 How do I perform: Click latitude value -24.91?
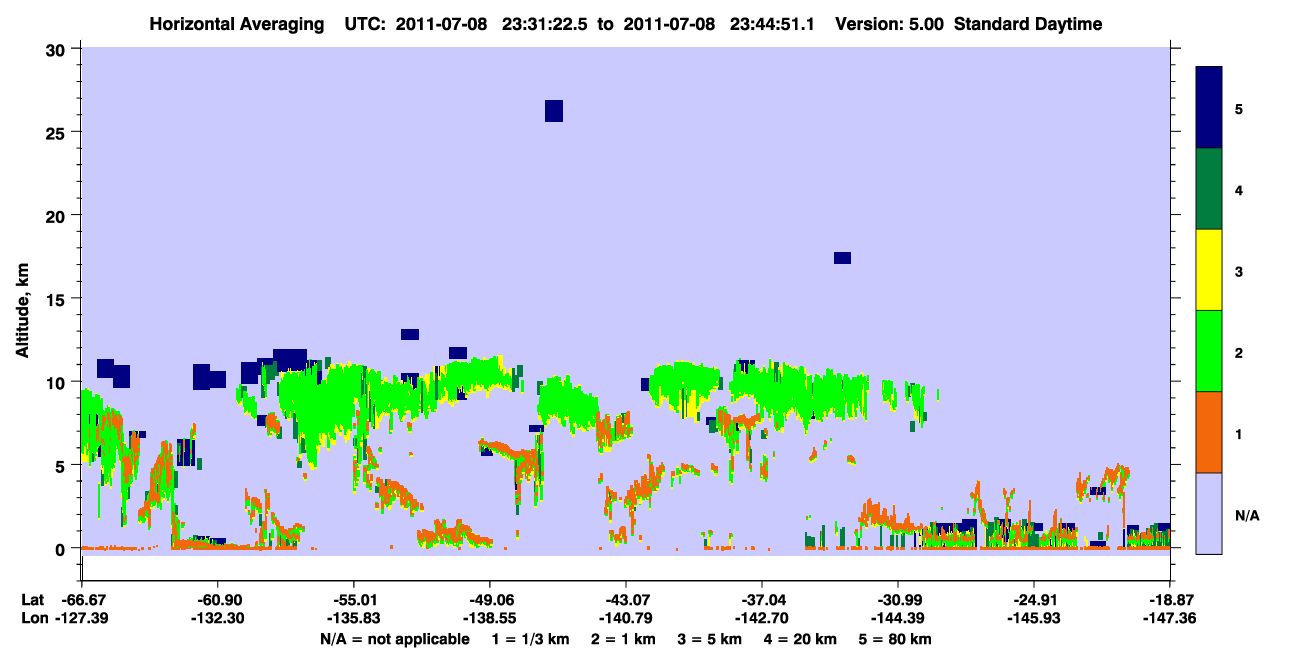click(x=1034, y=600)
